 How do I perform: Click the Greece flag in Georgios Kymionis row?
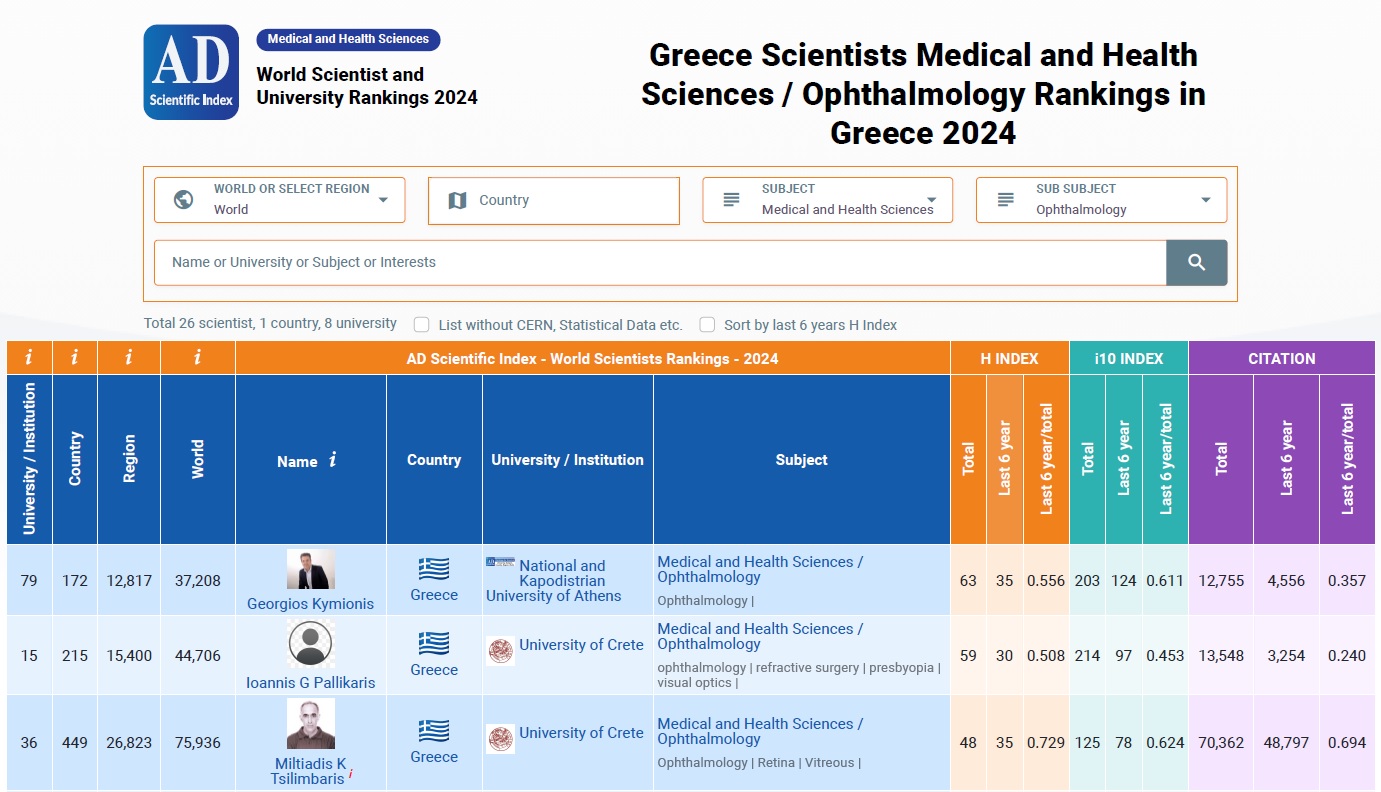434,569
